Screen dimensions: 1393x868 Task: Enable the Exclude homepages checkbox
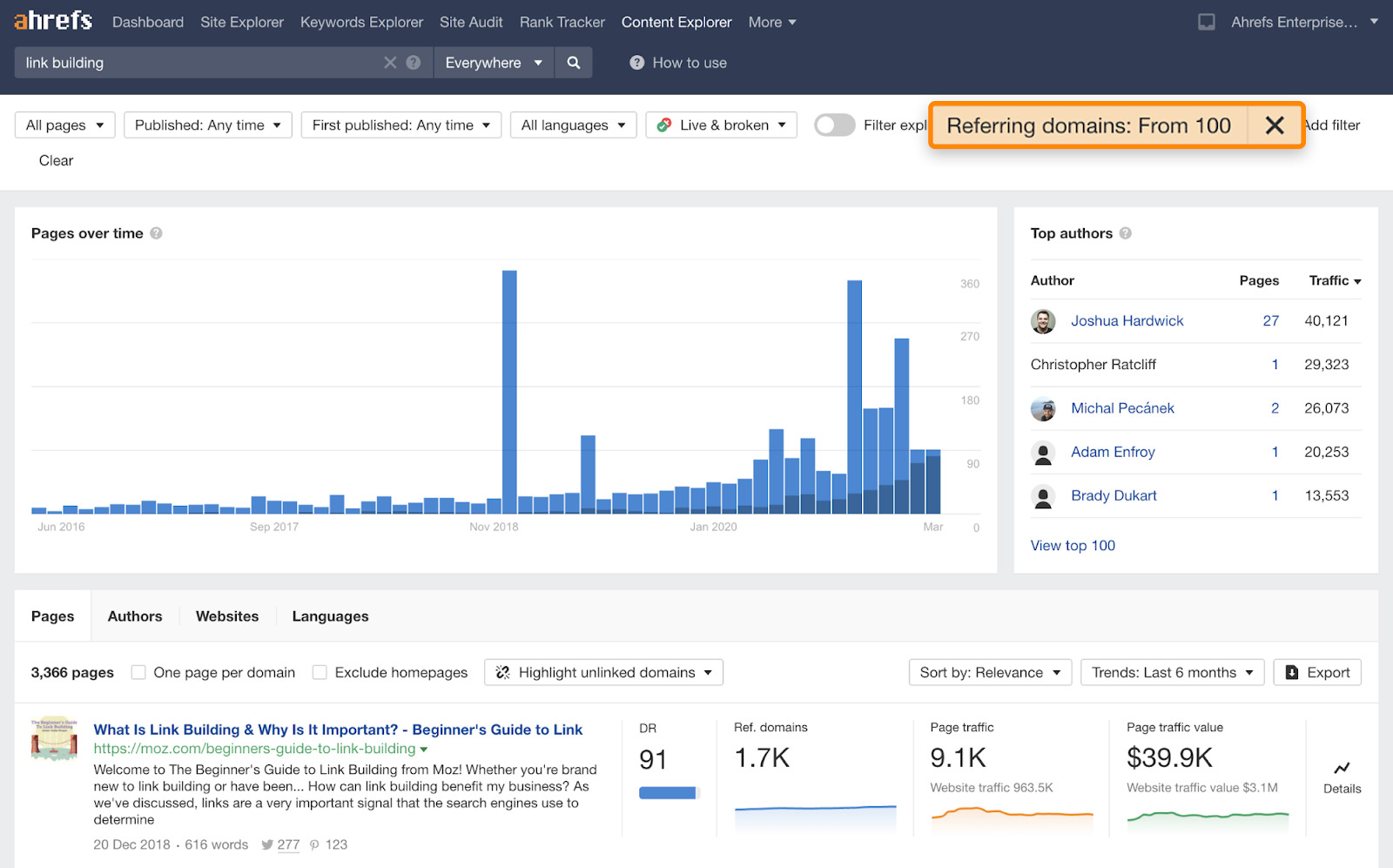(320, 672)
